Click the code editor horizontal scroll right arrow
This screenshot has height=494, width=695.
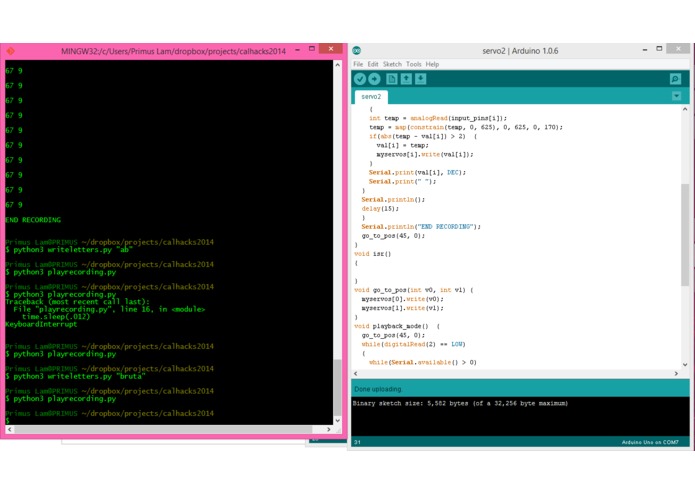676,373
